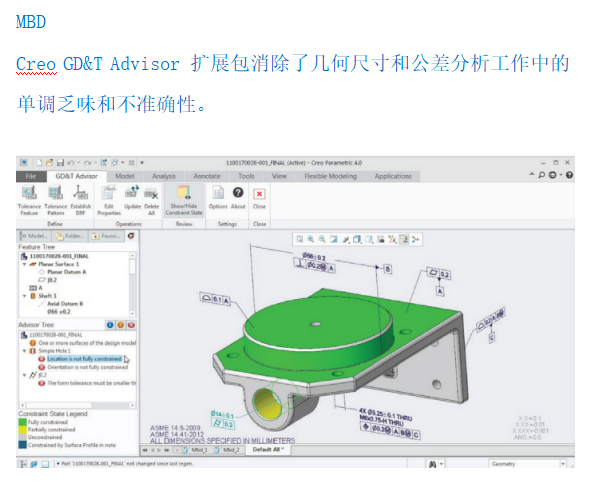Viewport: 599px width, 494px height.
Task: Switch to the Analysis ribbon tab
Action: pos(164,176)
